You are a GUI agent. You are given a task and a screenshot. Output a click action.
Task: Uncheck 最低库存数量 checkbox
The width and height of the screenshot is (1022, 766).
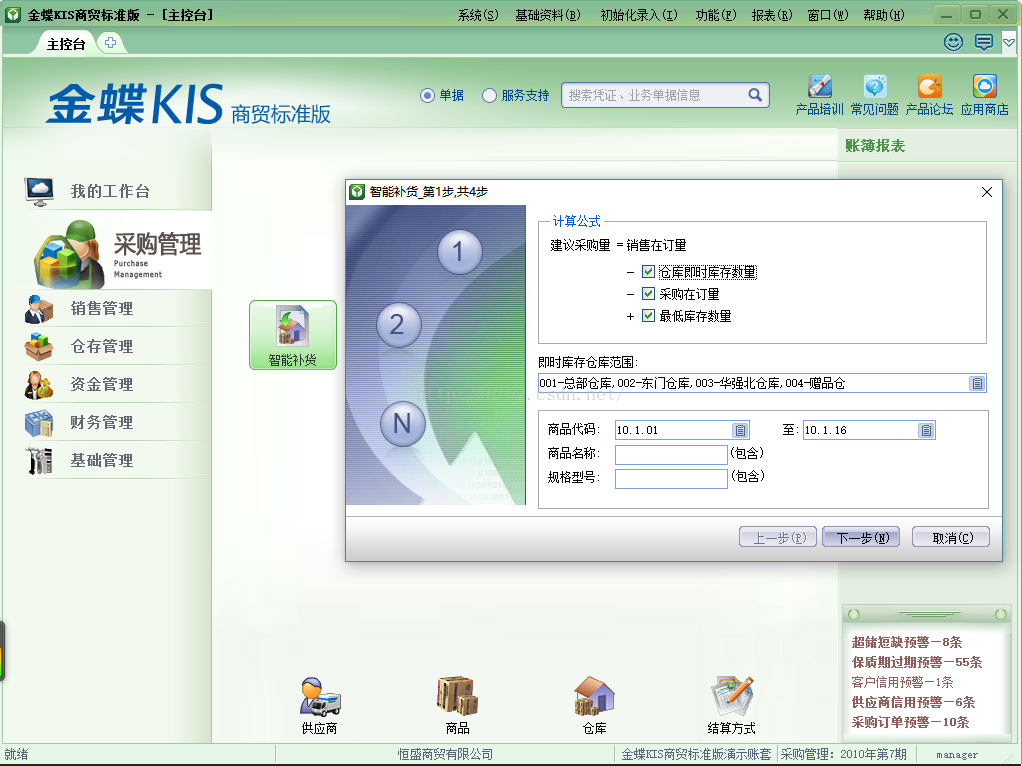pyautogui.click(x=648, y=316)
